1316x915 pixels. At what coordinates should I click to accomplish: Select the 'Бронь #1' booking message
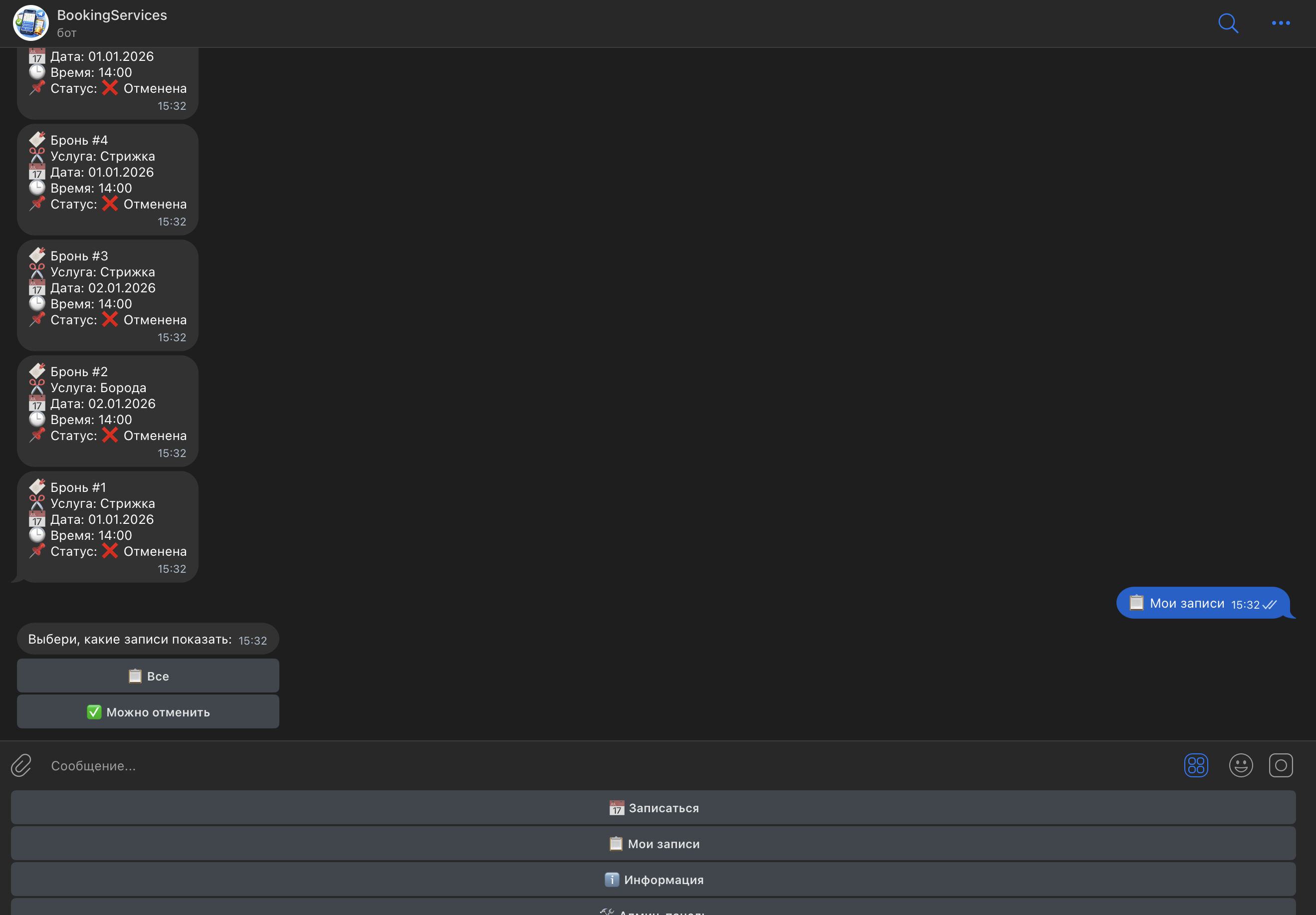pos(108,527)
